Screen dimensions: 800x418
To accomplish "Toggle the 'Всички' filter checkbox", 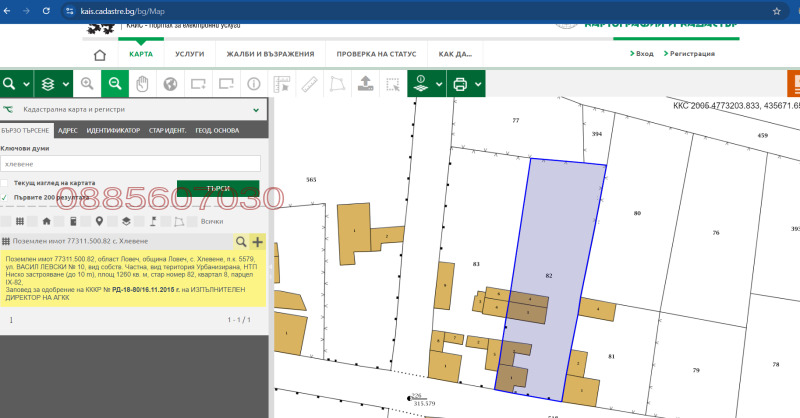I will point(193,222).
